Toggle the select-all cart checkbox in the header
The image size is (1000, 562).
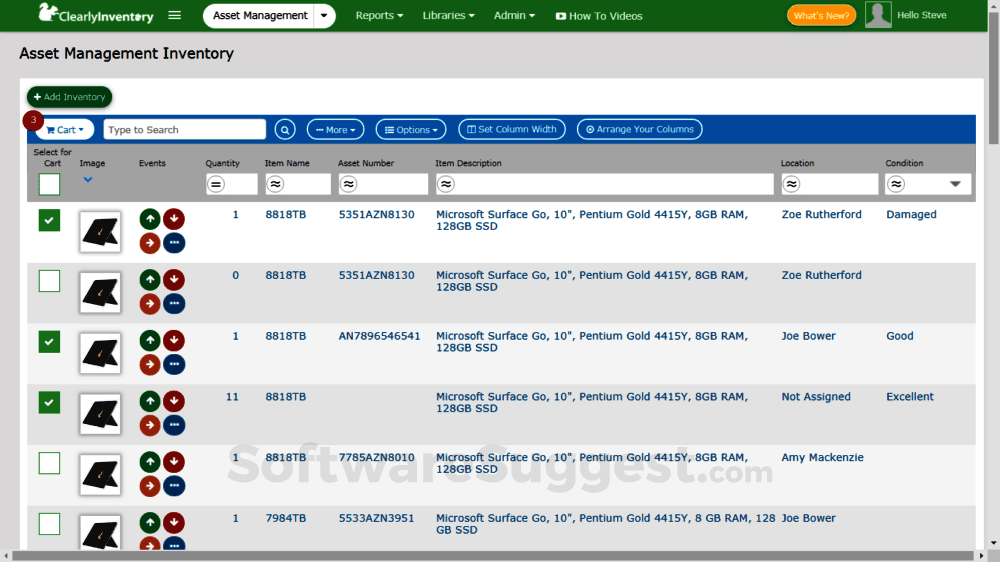(x=49, y=184)
